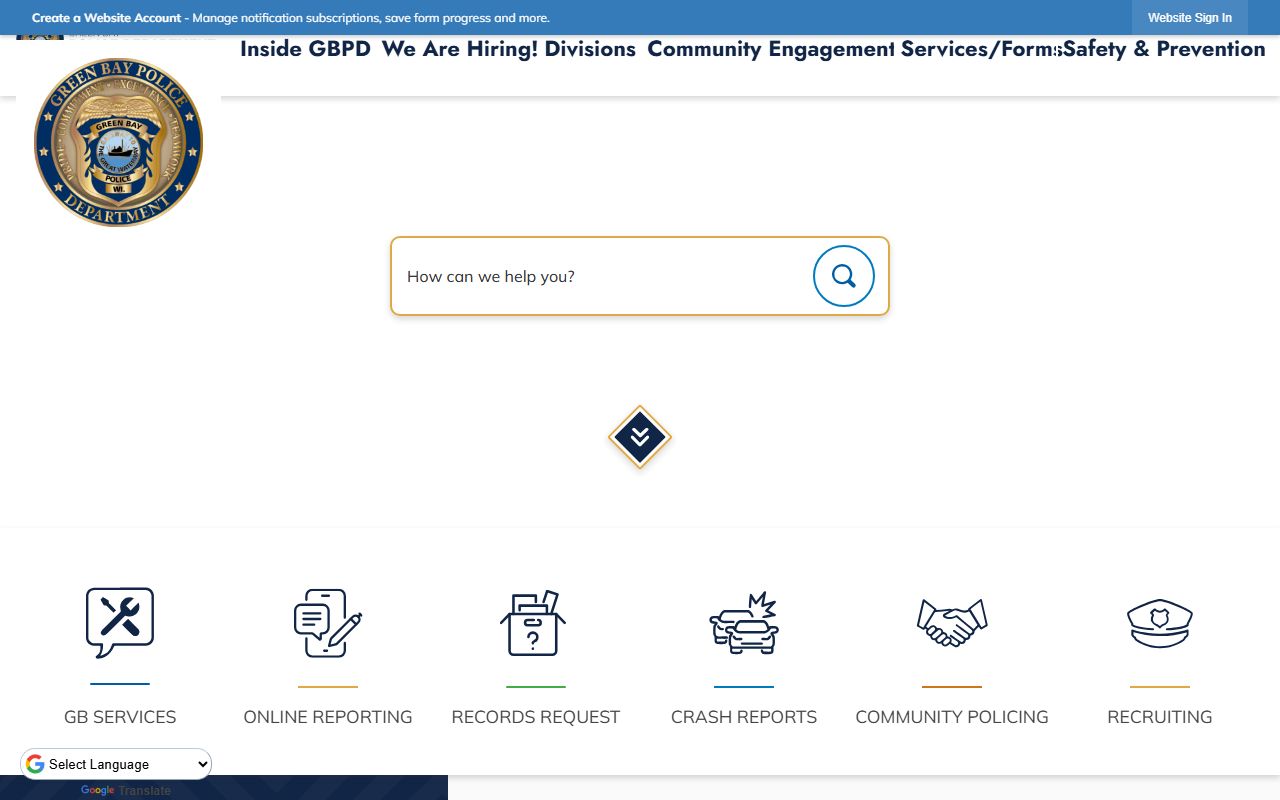Click the Crash Reports car collision icon
The height and width of the screenshot is (800, 1280).
pyautogui.click(x=743, y=622)
